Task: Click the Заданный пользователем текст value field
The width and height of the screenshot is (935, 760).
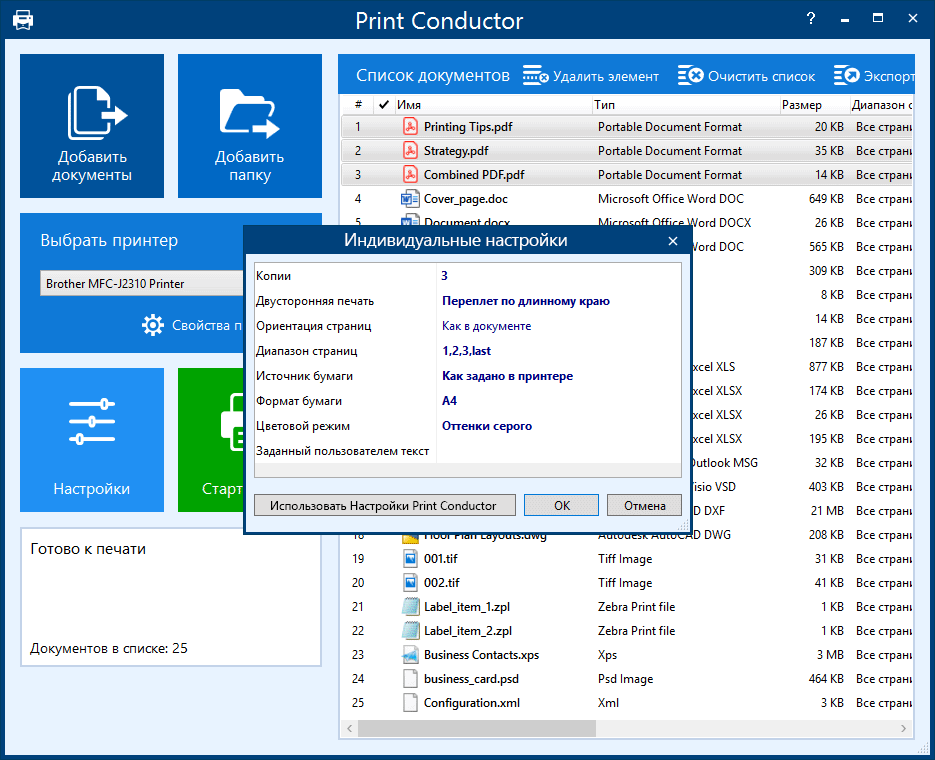Action: click(x=558, y=451)
